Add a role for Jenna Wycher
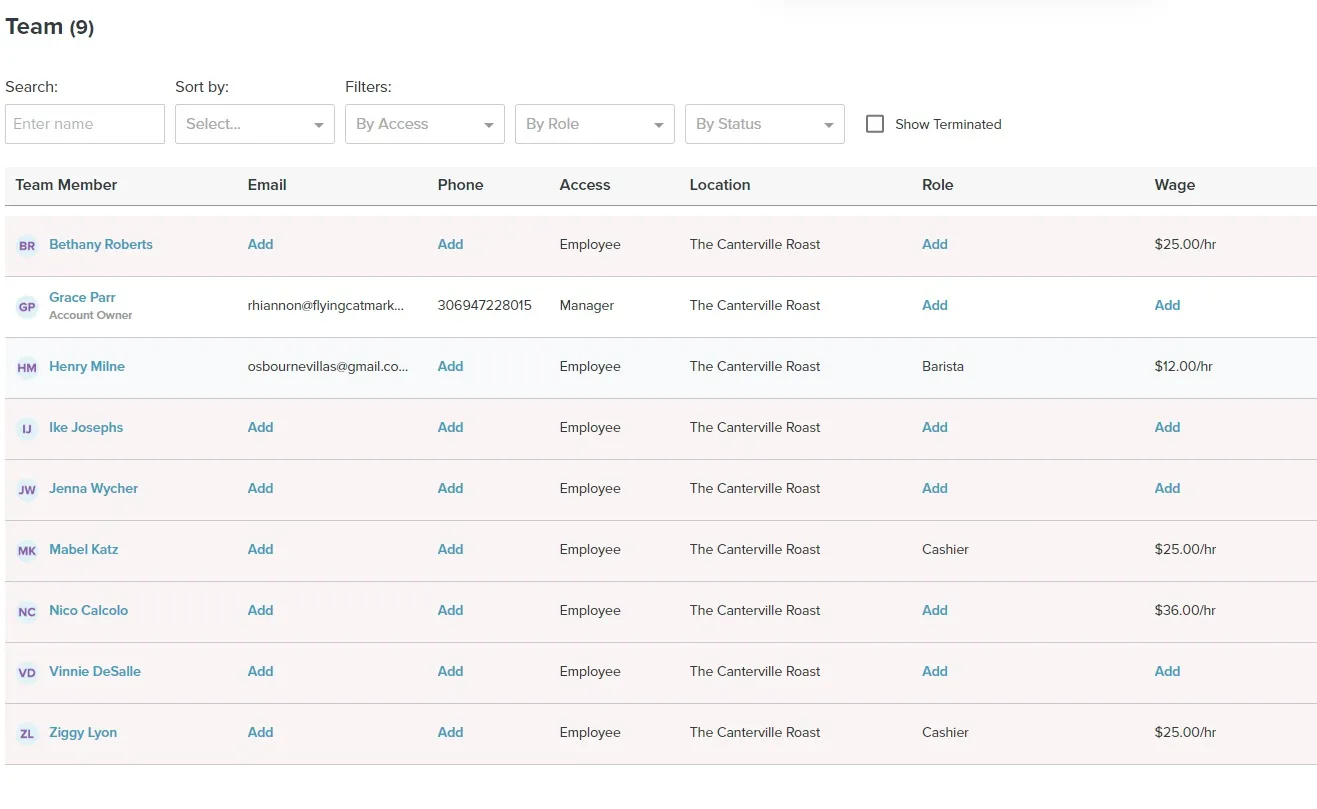Image resolution: width=1317 pixels, height=809 pixels. click(x=935, y=488)
